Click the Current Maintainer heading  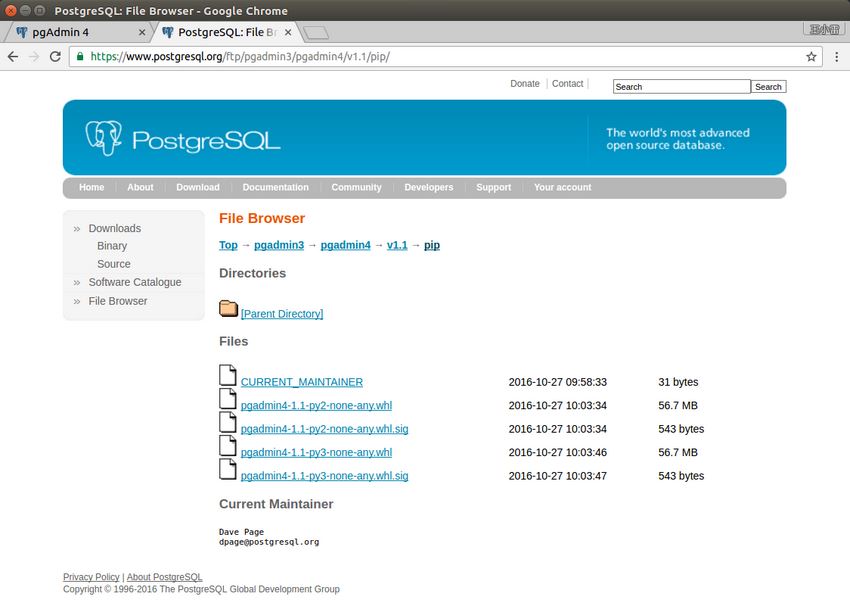(x=276, y=504)
